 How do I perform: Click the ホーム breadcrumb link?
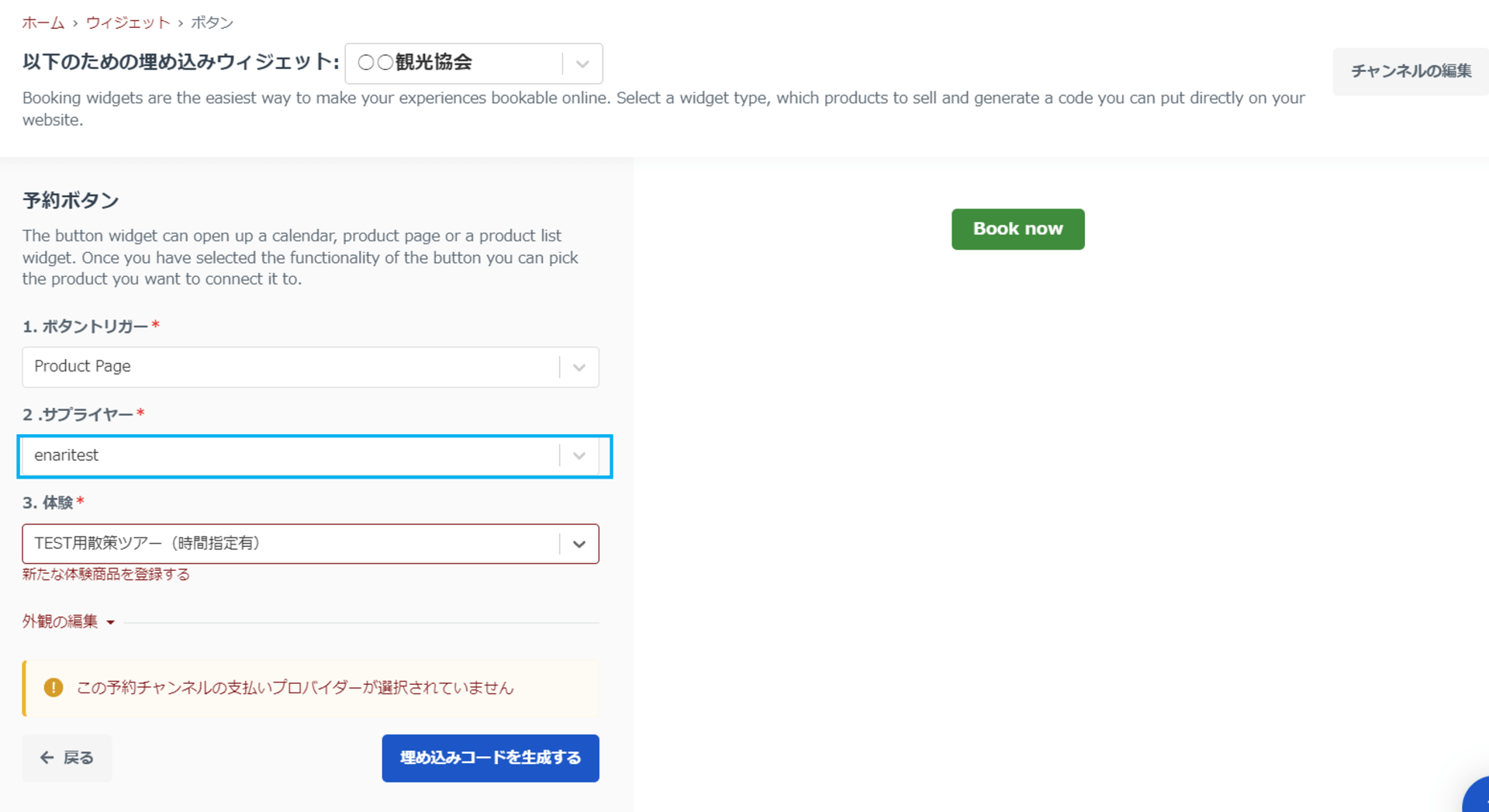pos(43,23)
